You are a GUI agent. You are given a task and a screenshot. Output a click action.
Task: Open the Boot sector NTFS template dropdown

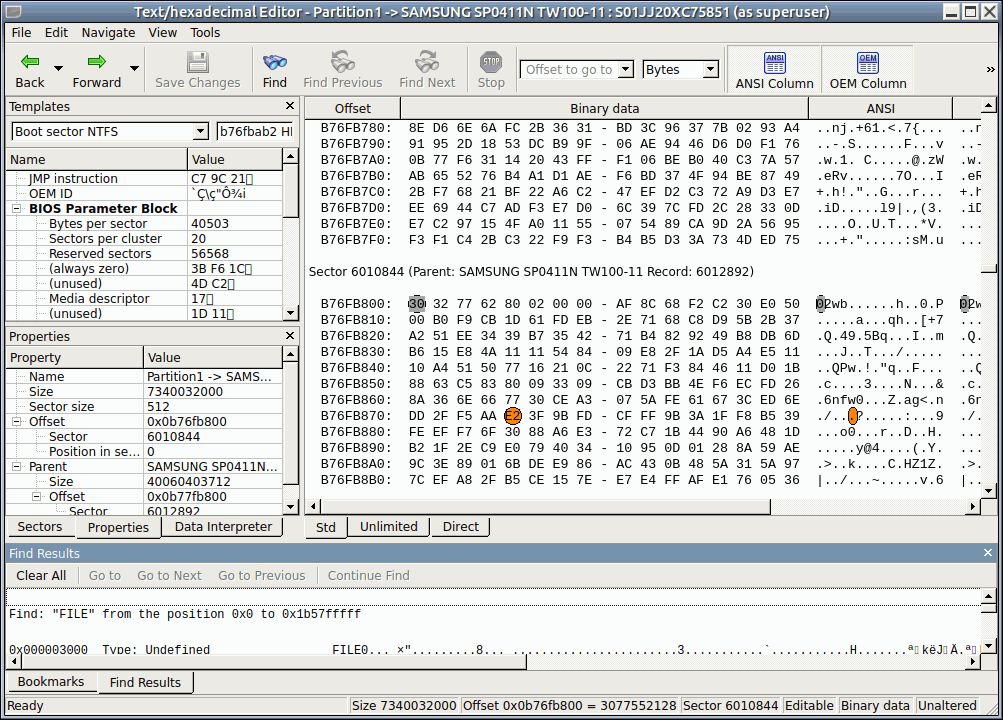click(200, 132)
